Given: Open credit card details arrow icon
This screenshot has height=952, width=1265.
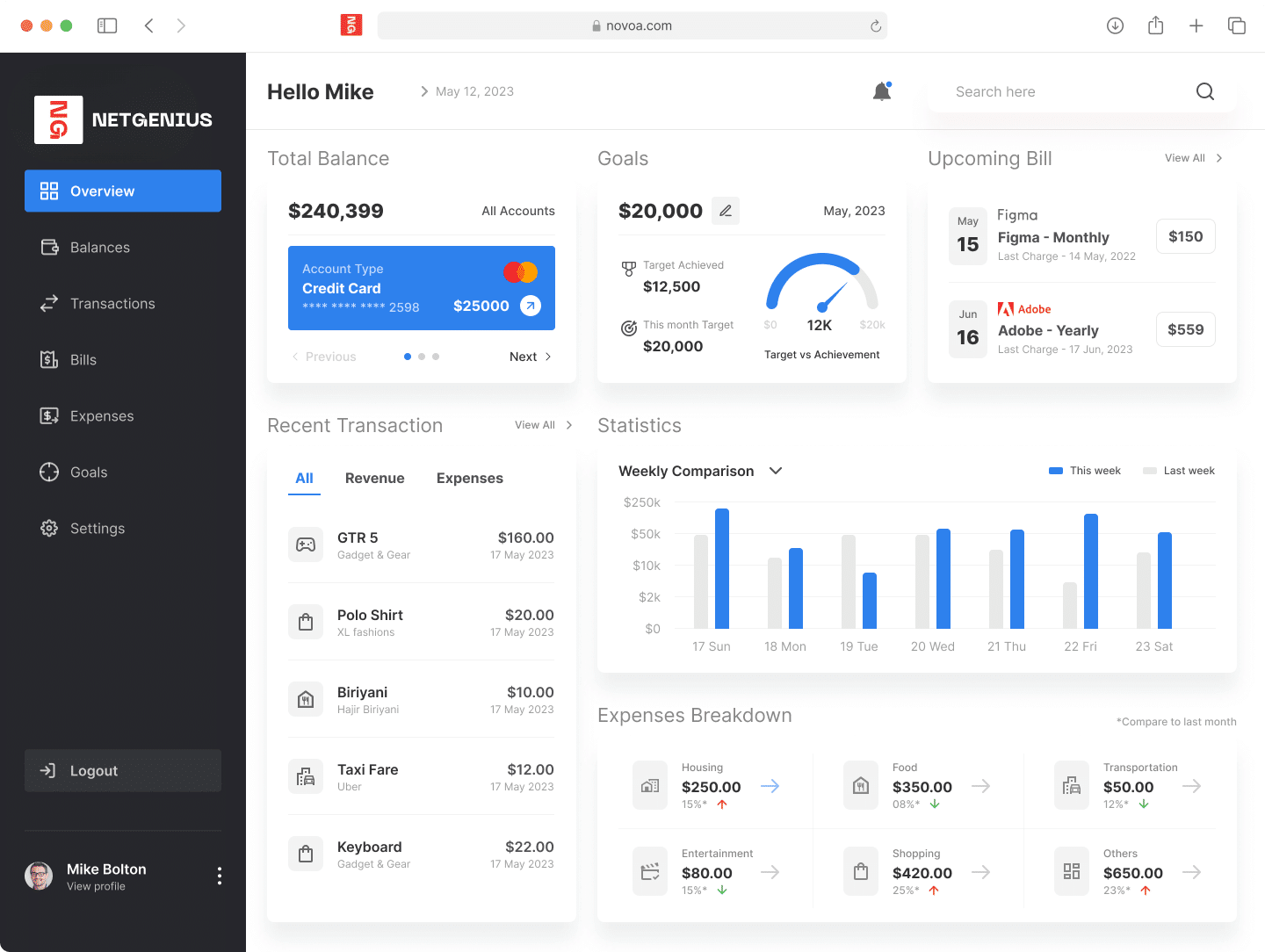Looking at the screenshot, I should (531, 306).
